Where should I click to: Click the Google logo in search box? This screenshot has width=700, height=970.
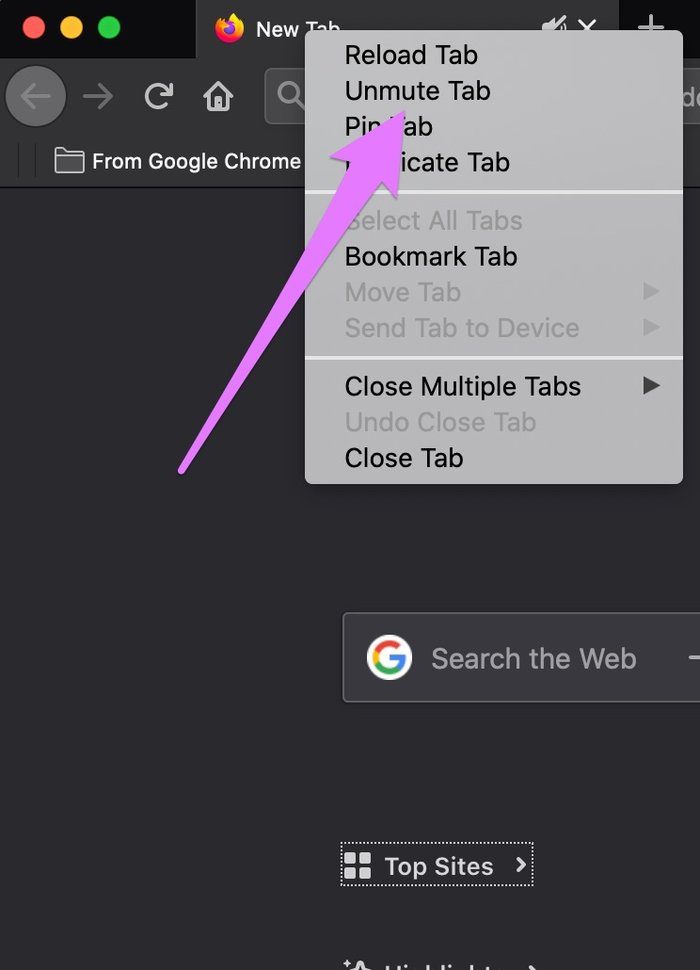point(389,657)
